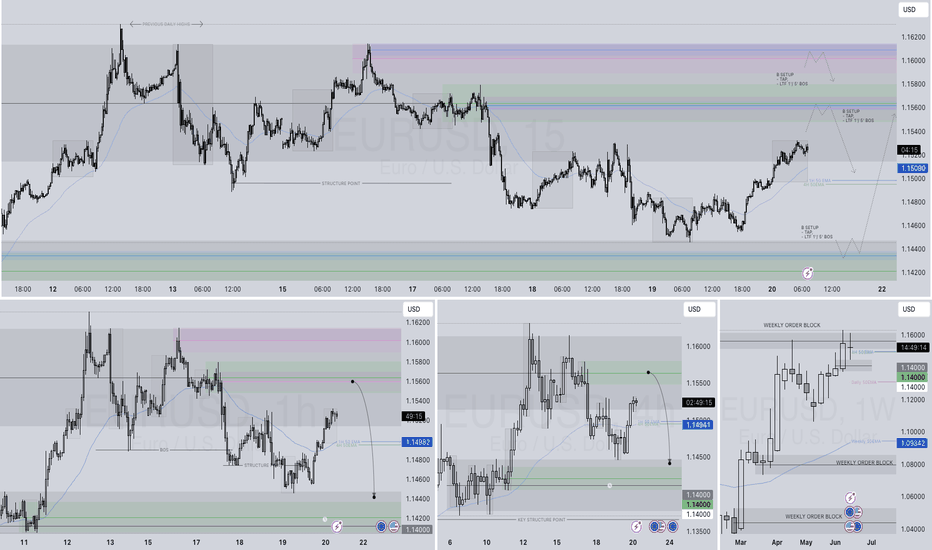Screen dimensions: 932x550
Task: Click the 04:15 countdown label on the 15-minute chart
Action: click(x=910, y=150)
